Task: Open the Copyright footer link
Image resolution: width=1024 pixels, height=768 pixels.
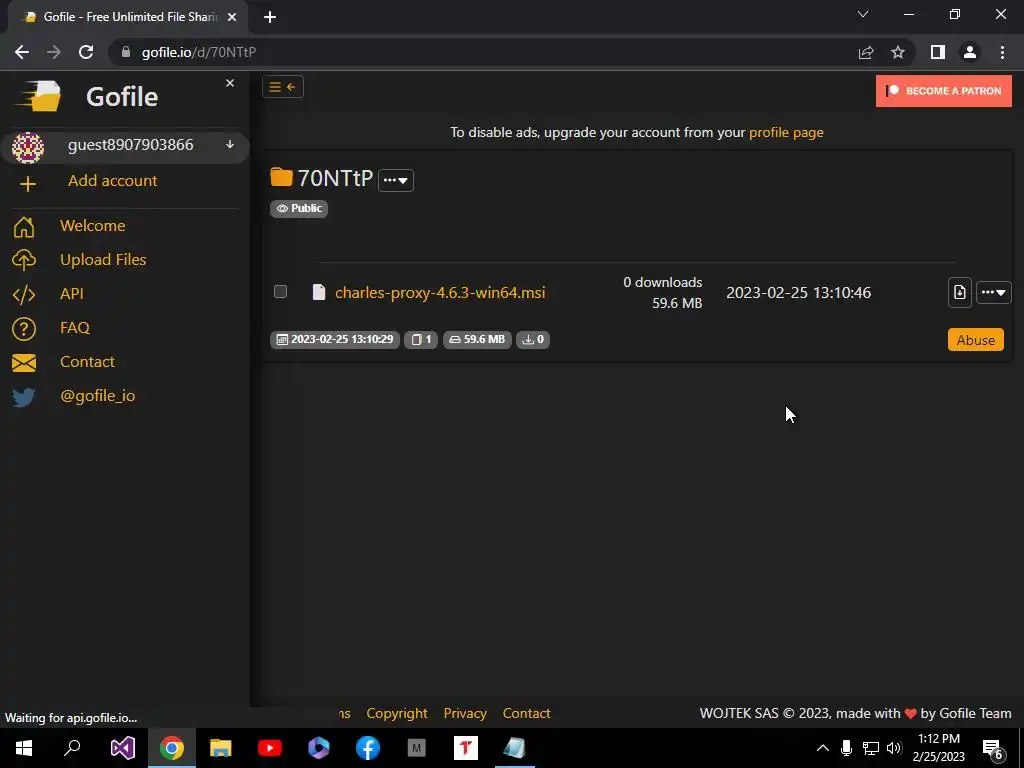Action: point(397,713)
